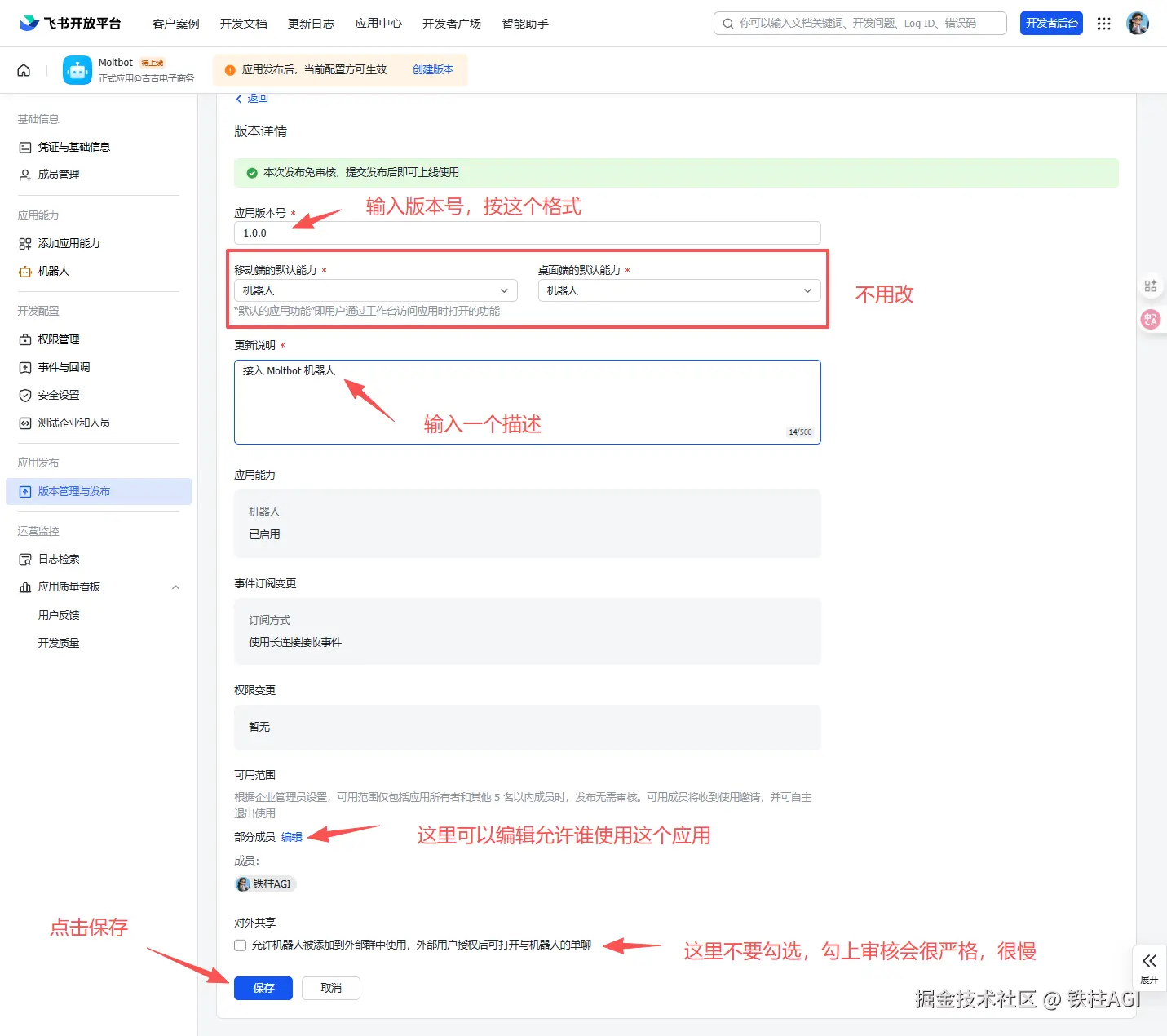Open 桌面端的默认能力 dropdown
Screen dimensions: 1167x1036
679,290
